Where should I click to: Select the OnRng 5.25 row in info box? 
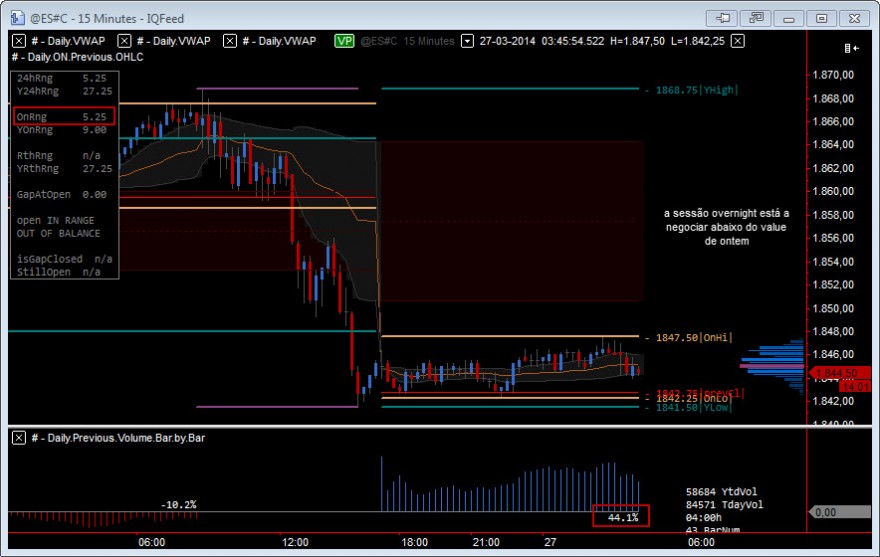tap(63, 116)
